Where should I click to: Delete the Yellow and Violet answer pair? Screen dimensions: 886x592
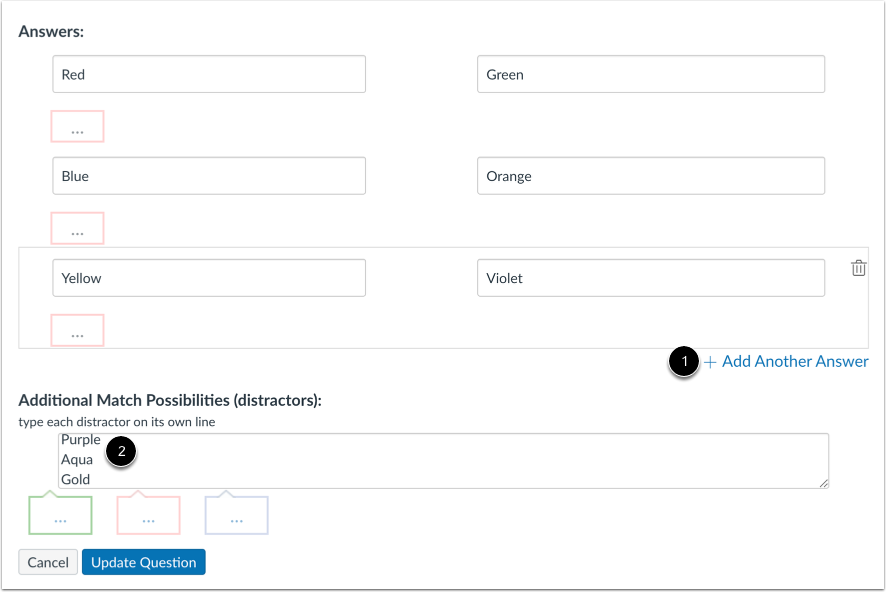point(858,267)
